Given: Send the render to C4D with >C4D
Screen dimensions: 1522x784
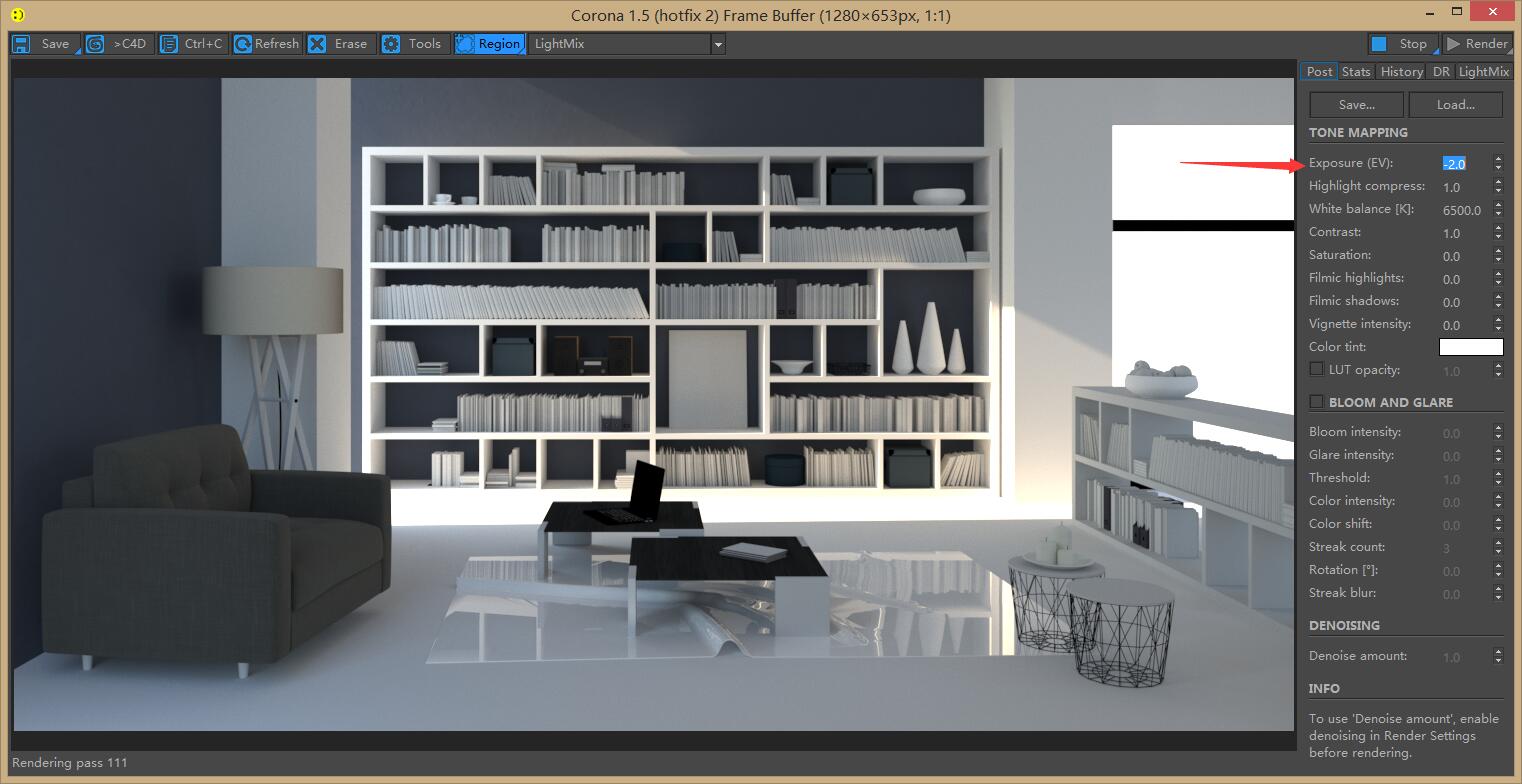Looking at the screenshot, I should pos(119,44).
